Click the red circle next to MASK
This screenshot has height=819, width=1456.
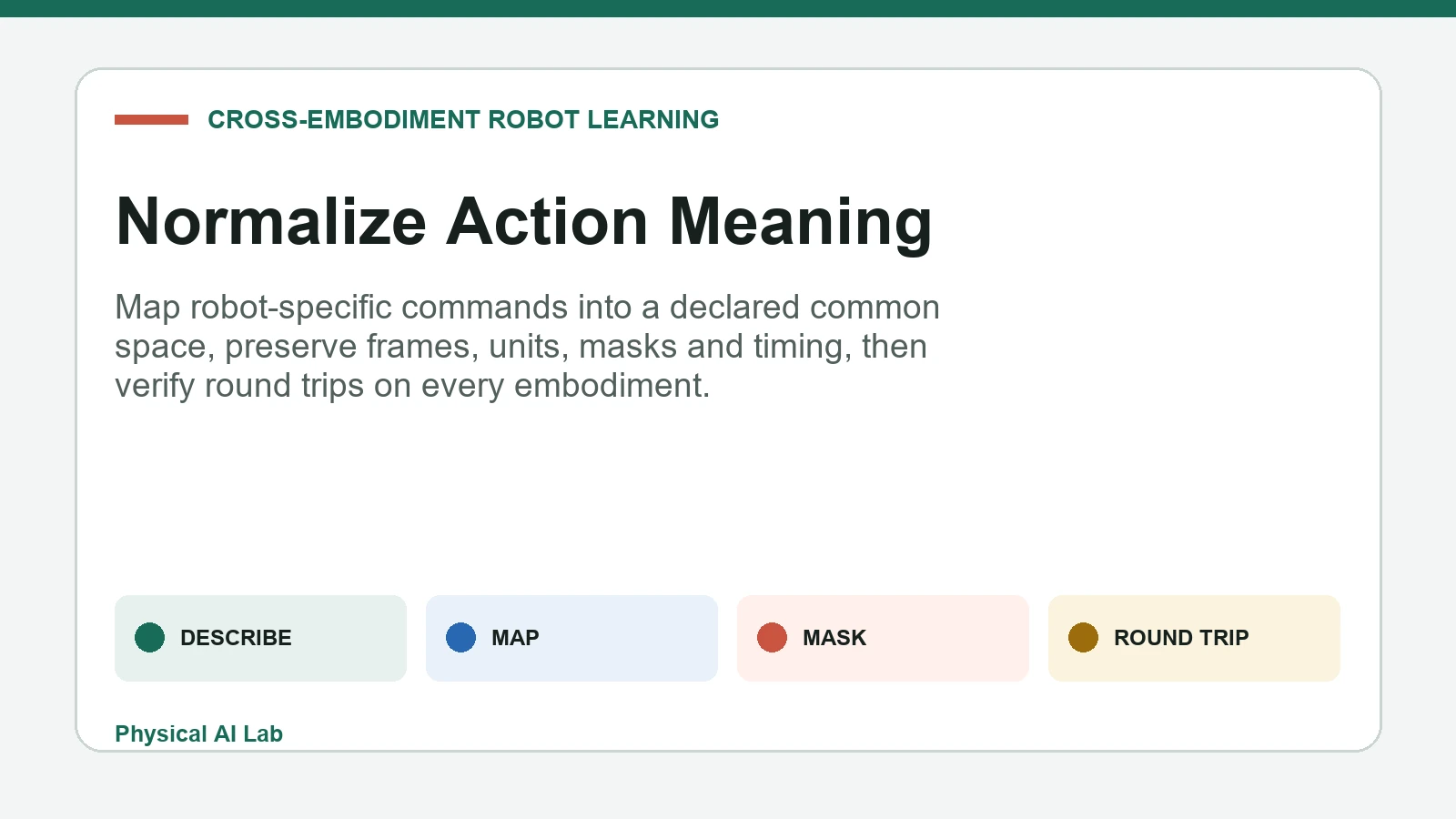pos(772,638)
